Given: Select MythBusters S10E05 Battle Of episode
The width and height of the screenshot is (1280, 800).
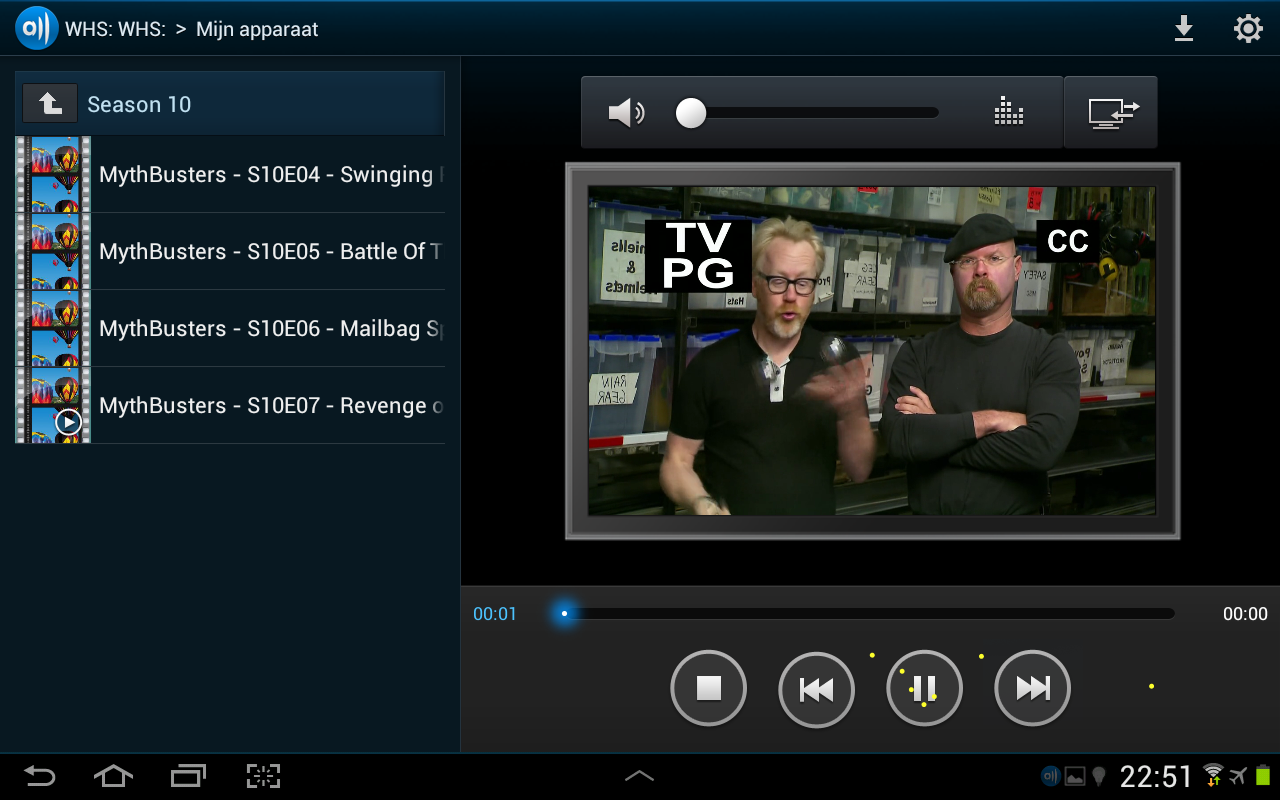Looking at the screenshot, I should pos(230,252).
